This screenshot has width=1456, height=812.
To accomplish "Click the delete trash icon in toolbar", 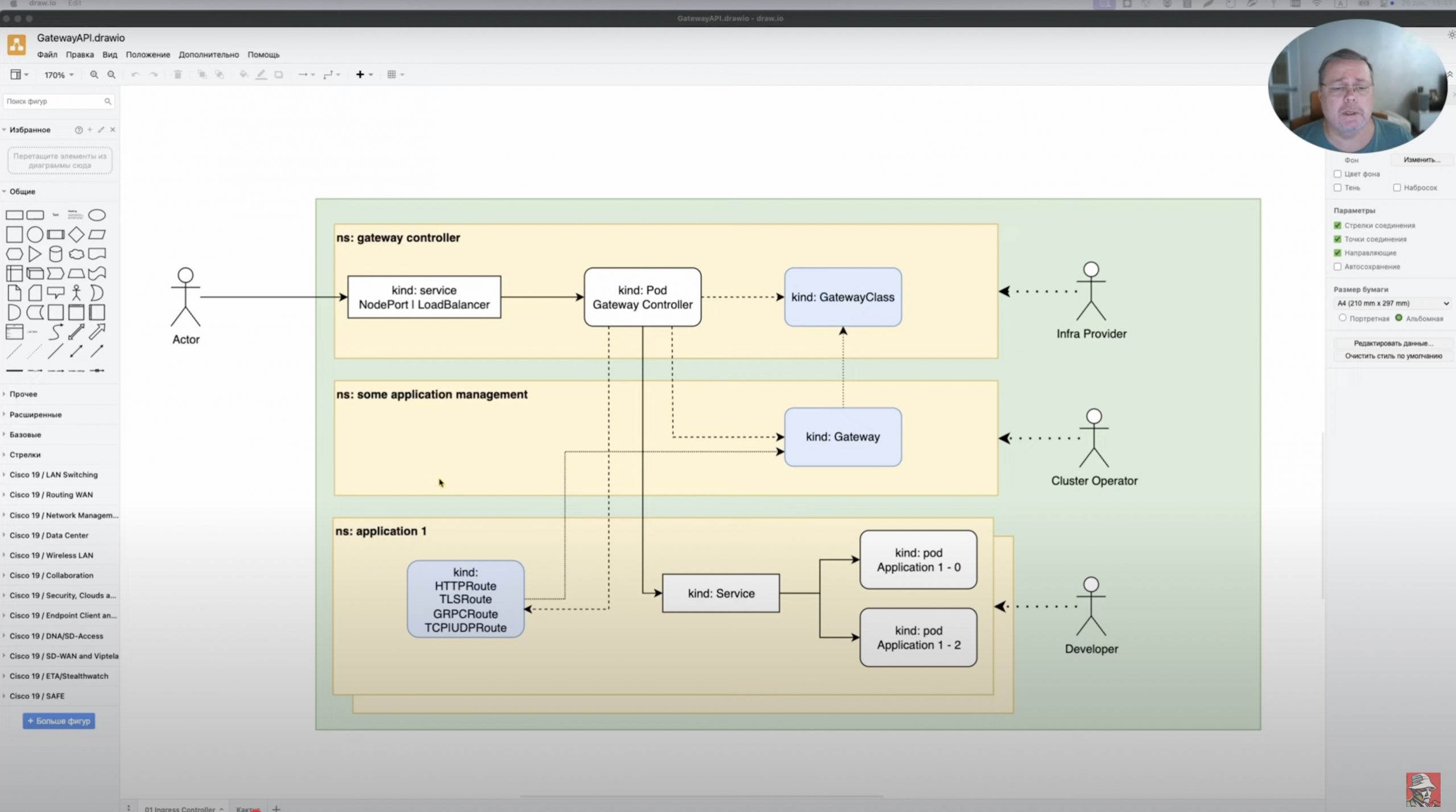I will [x=177, y=74].
